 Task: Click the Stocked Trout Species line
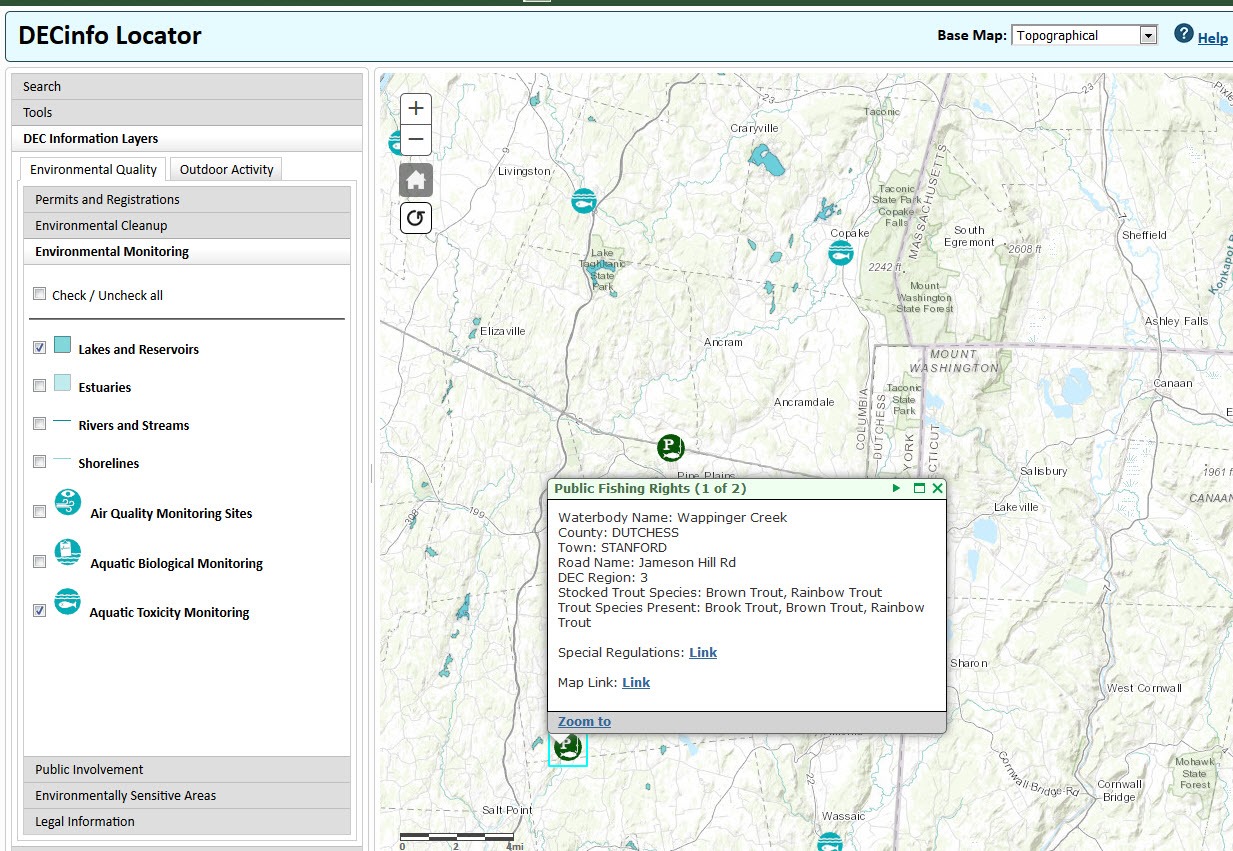coord(720,592)
